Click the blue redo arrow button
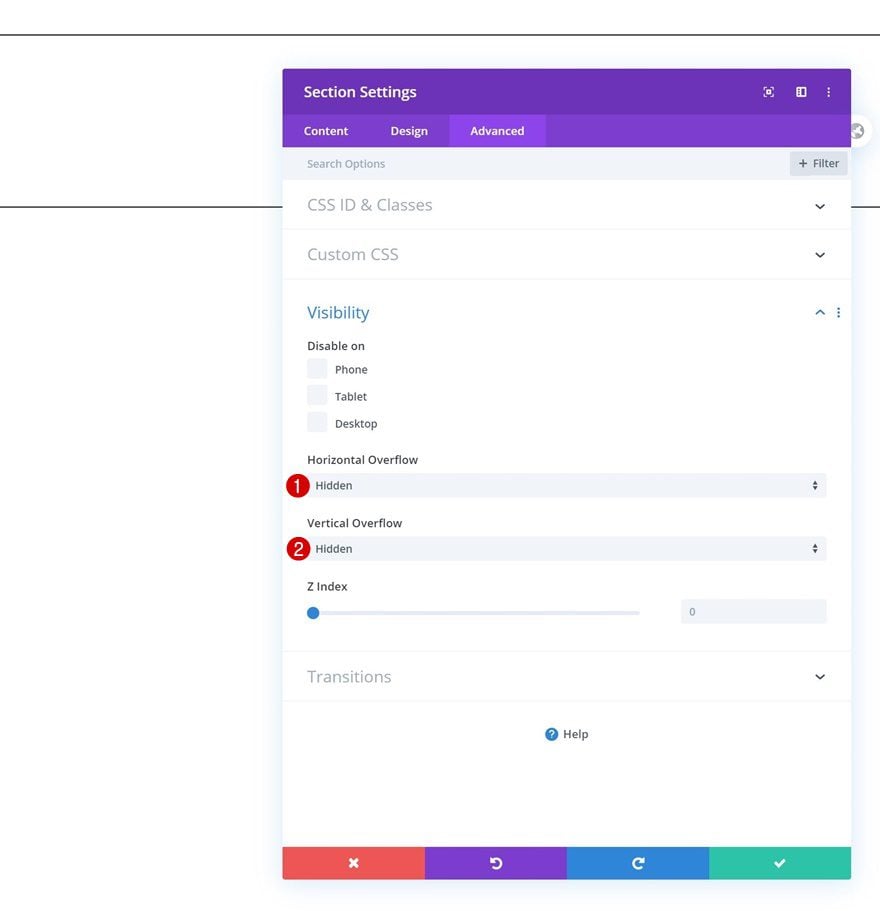Screen dimensions: 880x911 pos(638,863)
